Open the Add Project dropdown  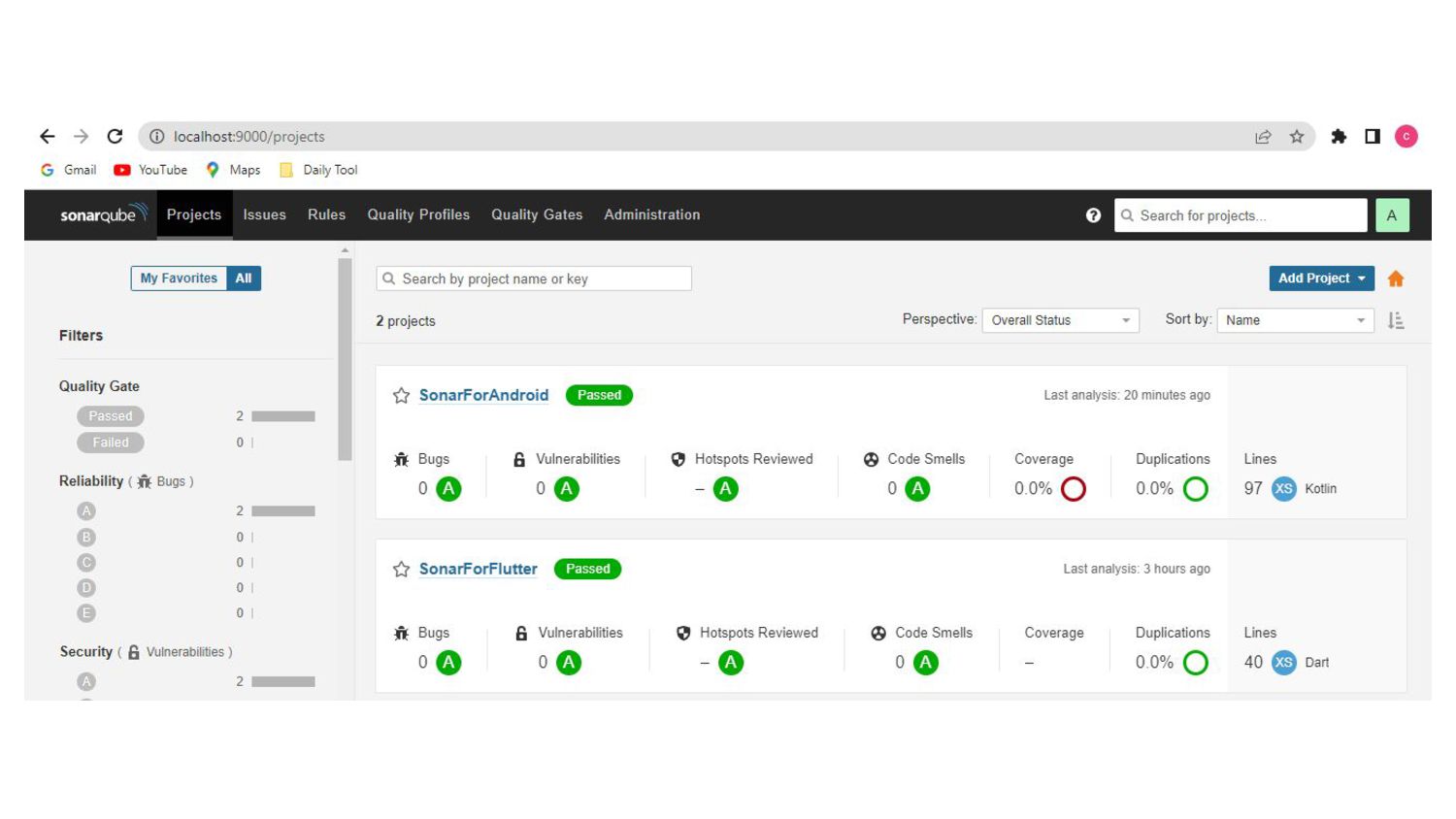(1321, 278)
